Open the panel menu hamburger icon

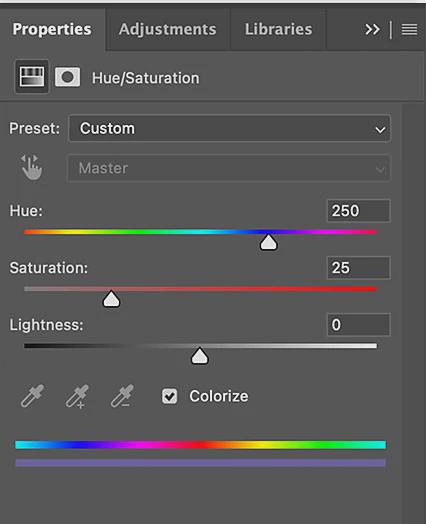coord(409,29)
